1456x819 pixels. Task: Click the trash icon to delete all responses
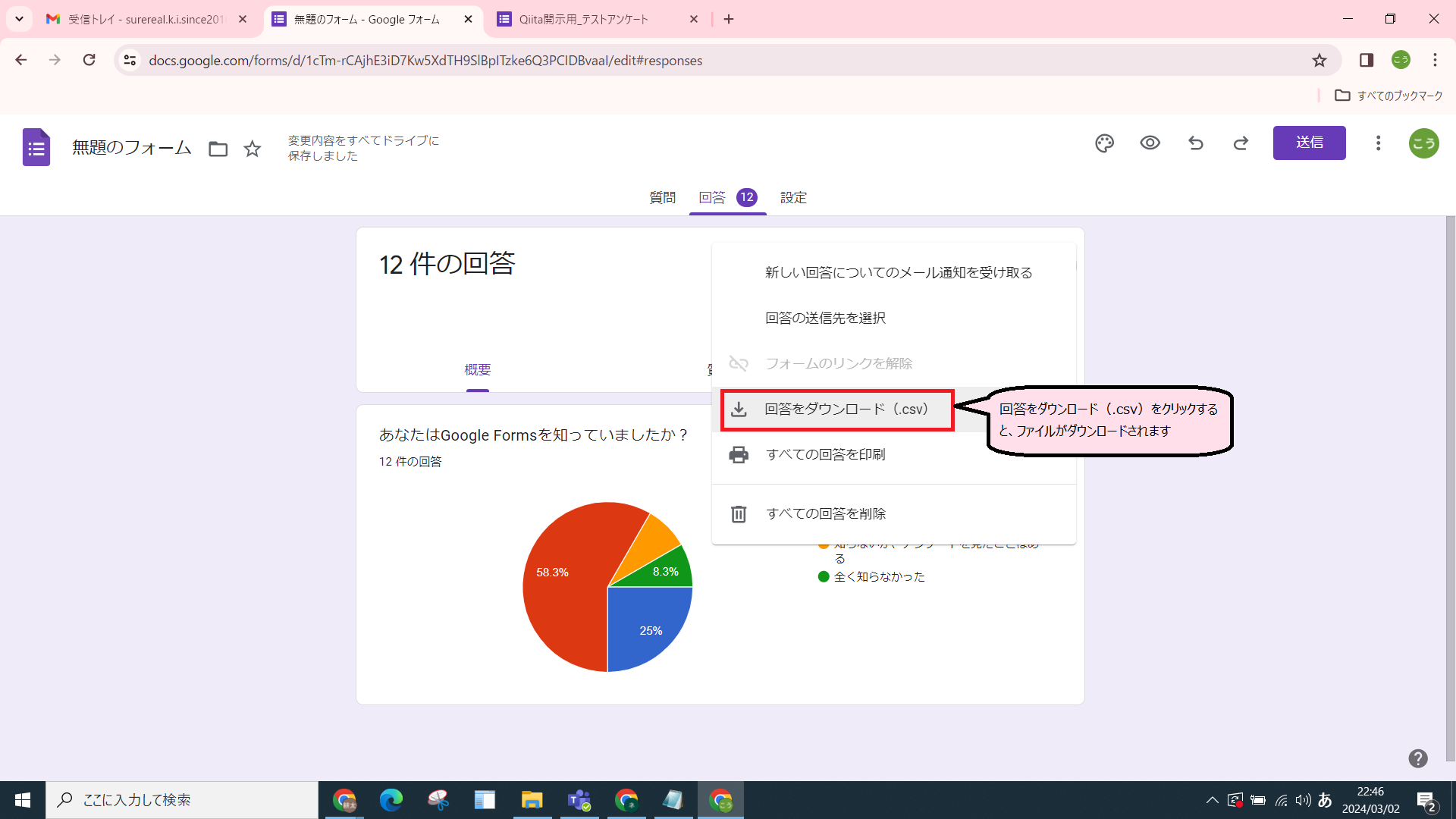(739, 513)
